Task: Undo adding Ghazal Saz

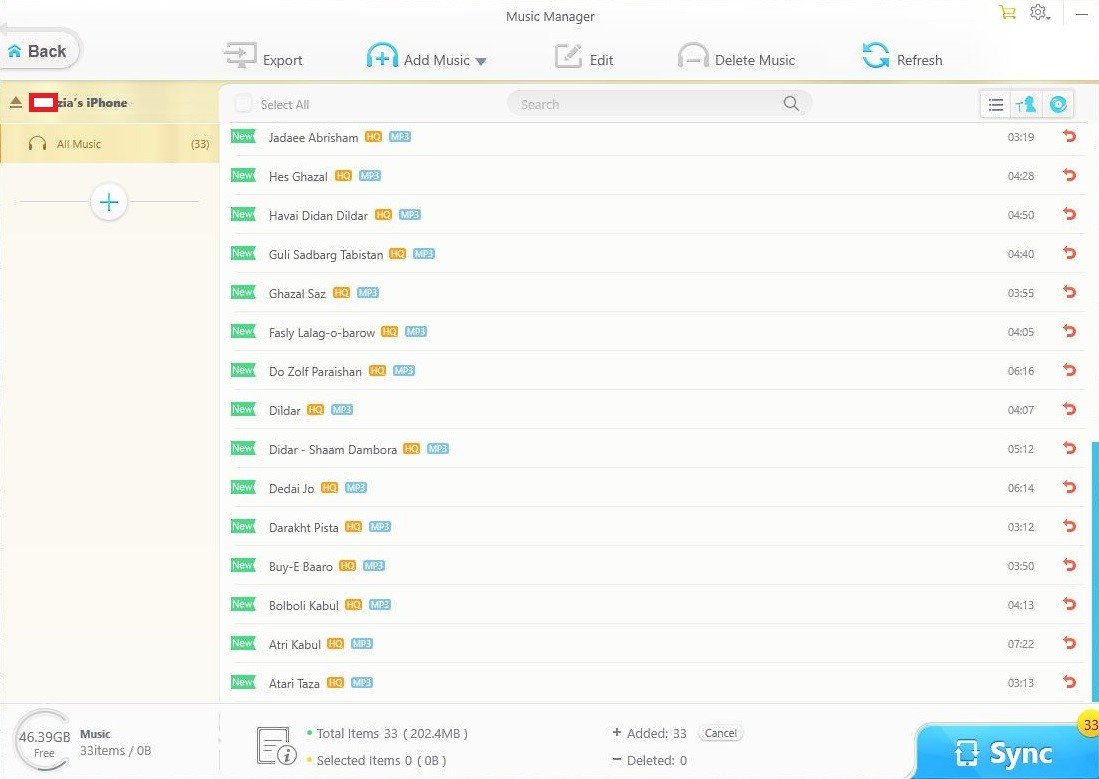Action: (1069, 292)
